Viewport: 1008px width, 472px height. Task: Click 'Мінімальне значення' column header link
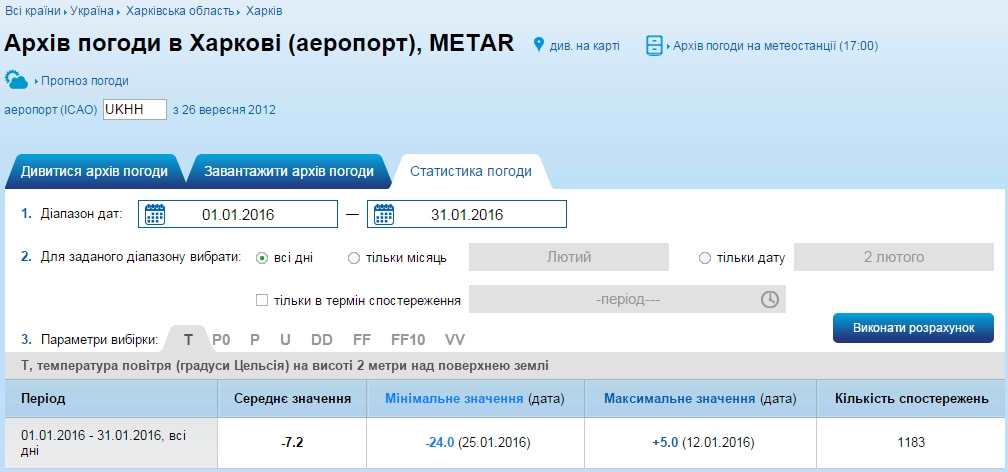coord(454,399)
